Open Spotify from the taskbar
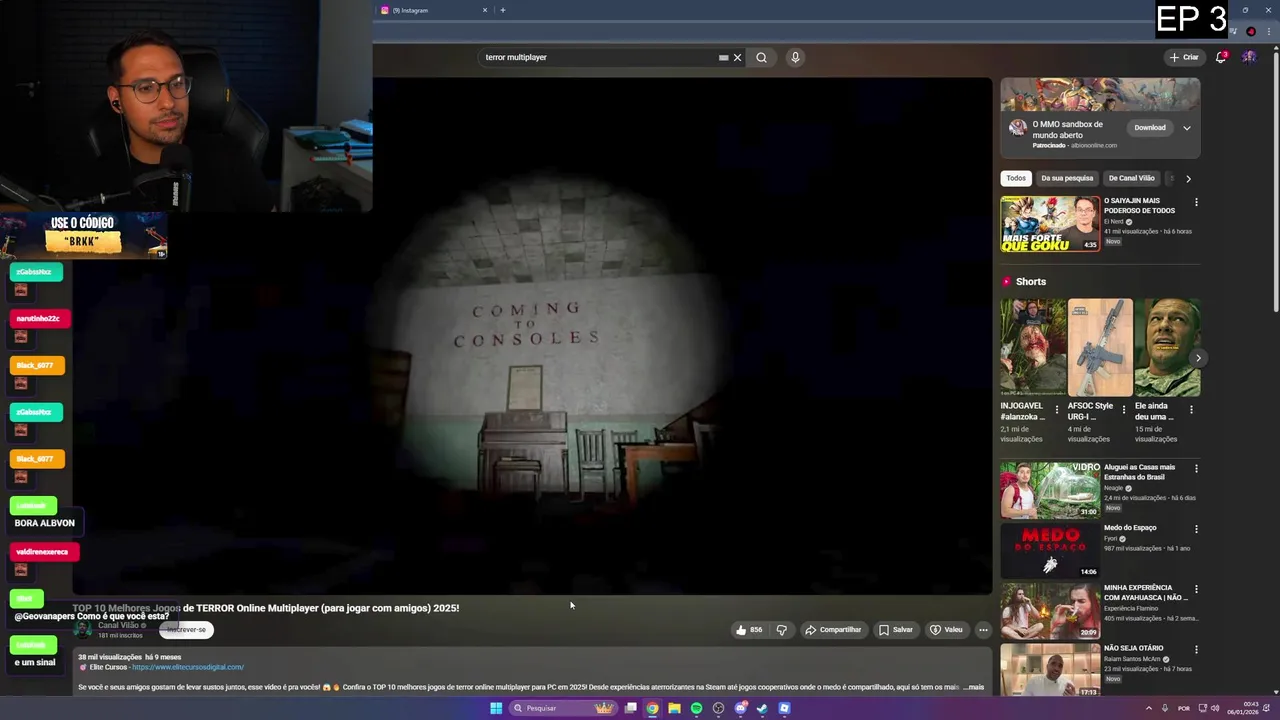 (x=697, y=708)
